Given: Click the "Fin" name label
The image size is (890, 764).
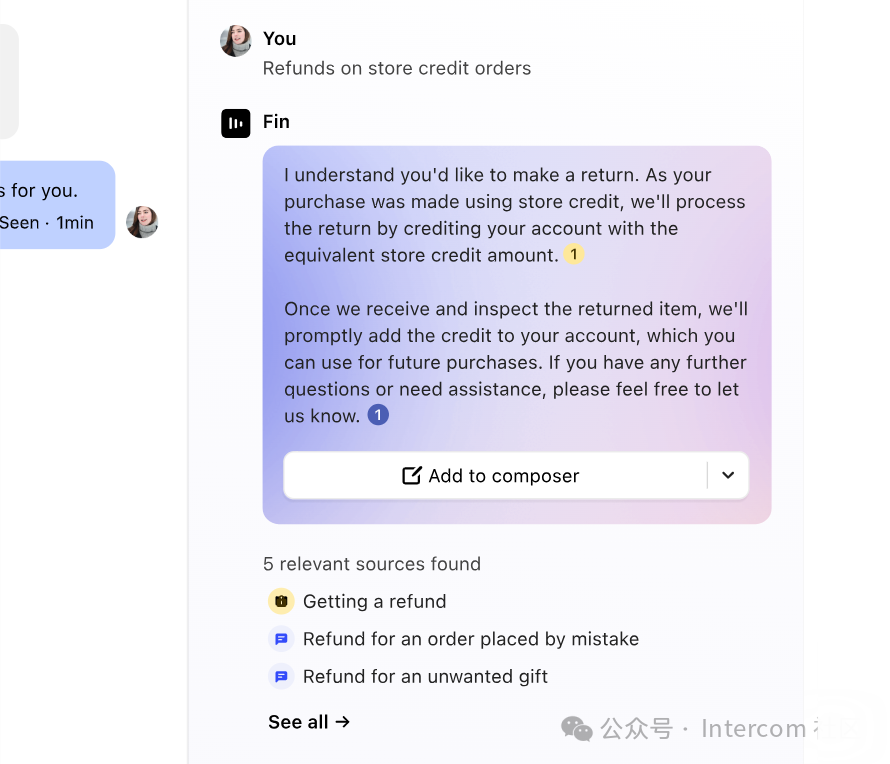Looking at the screenshot, I should [x=276, y=122].
